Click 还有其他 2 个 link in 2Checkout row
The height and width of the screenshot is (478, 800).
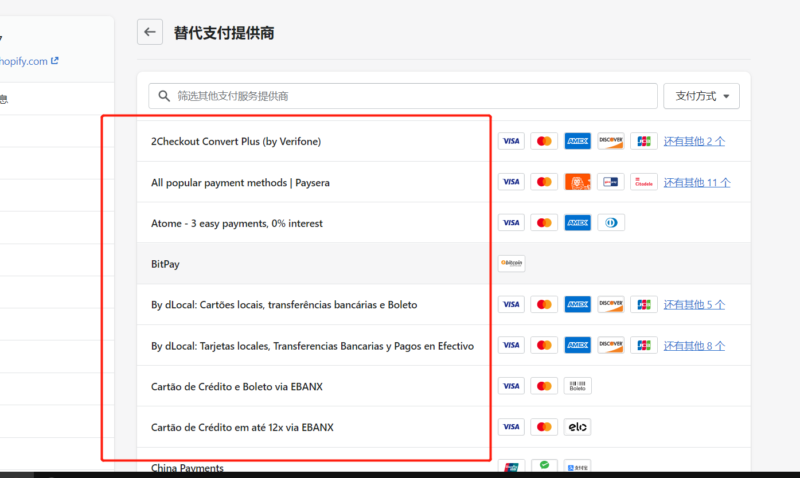pyautogui.click(x=694, y=141)
